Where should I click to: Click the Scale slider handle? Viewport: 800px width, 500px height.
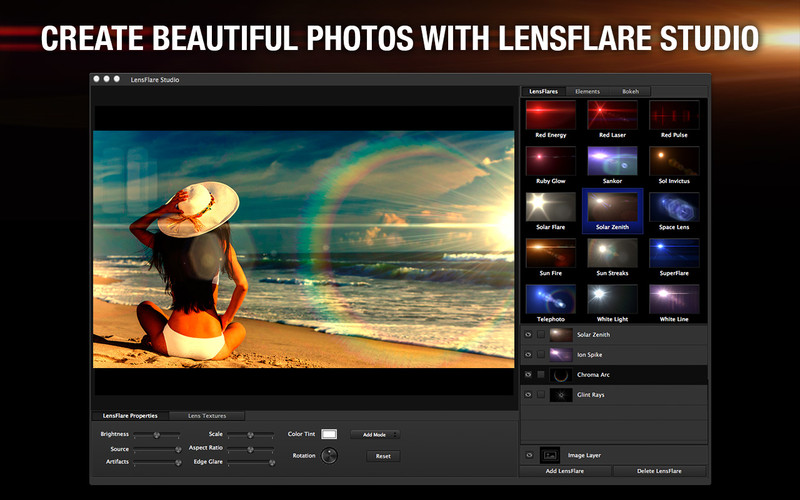(x=251, y=435)
